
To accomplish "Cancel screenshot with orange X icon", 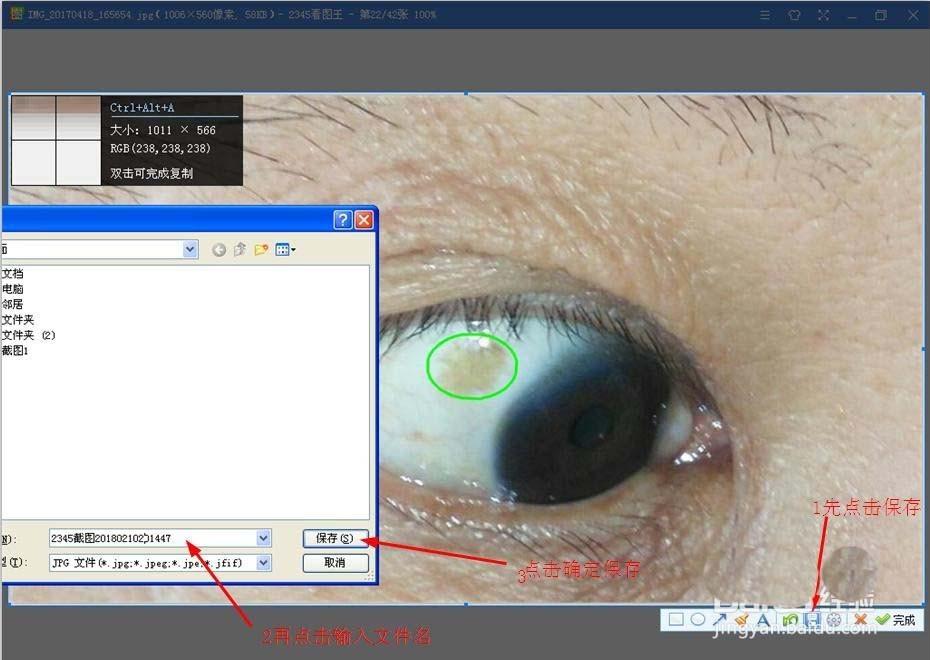I will click(x=860, y=620).
